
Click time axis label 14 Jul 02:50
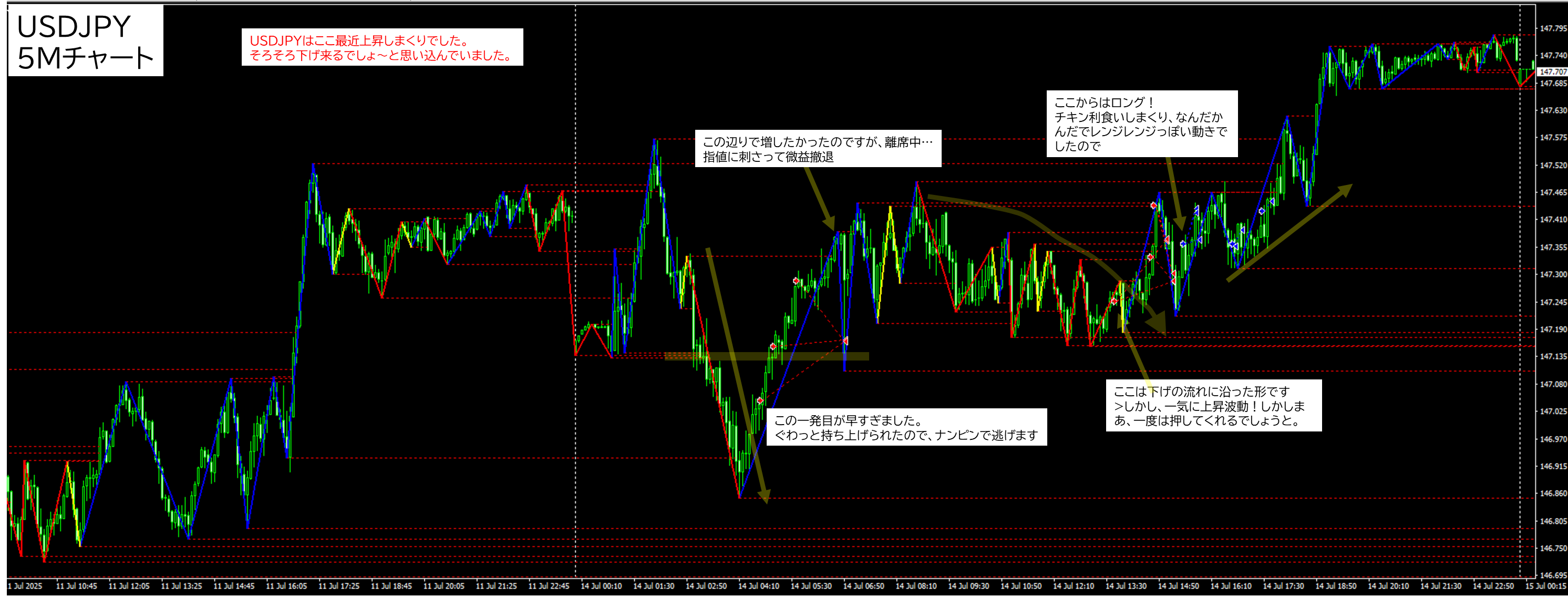coord(706,586)
